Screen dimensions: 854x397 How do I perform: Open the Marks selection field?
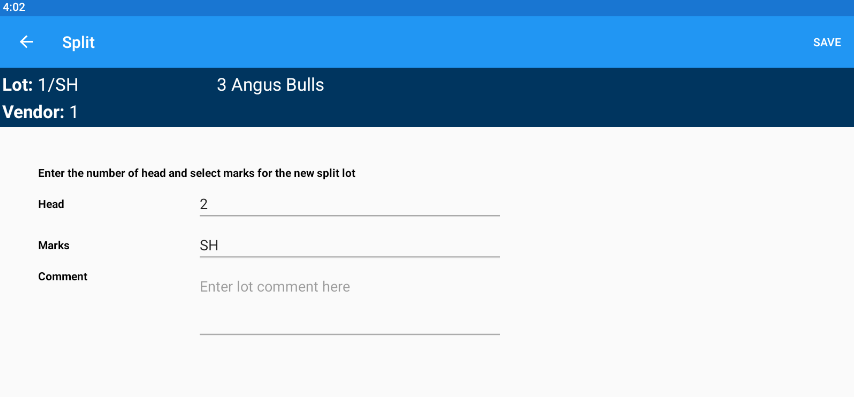[350, 246]
